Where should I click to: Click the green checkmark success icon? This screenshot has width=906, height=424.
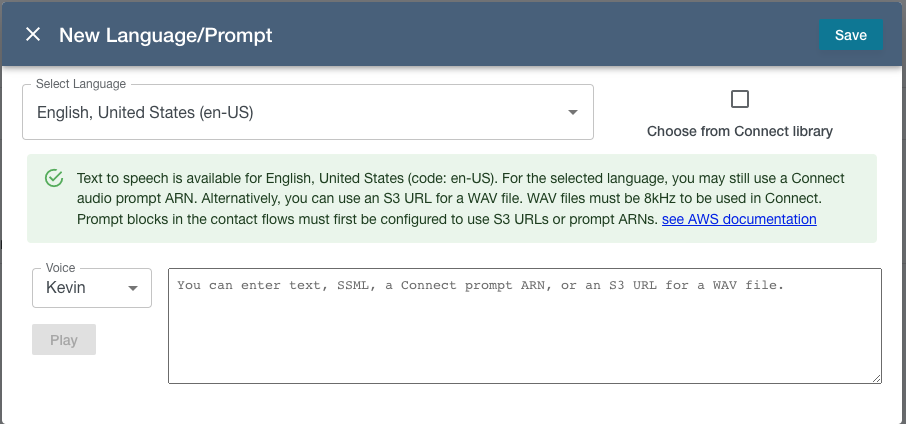(x=54, y=178)
